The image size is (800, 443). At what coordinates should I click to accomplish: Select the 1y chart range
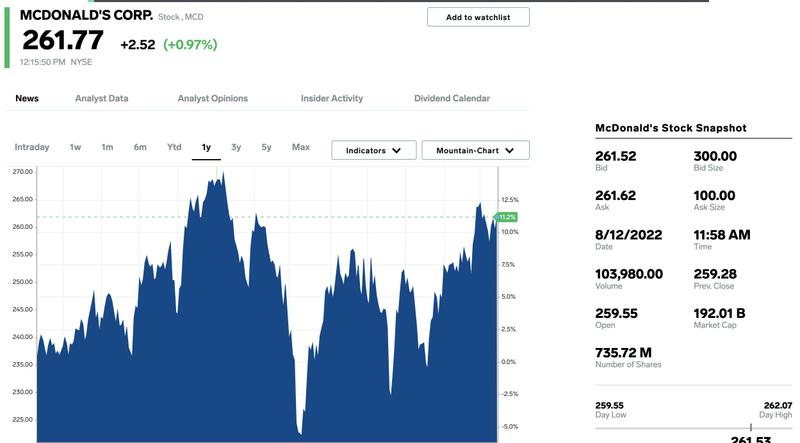[206, 147]
